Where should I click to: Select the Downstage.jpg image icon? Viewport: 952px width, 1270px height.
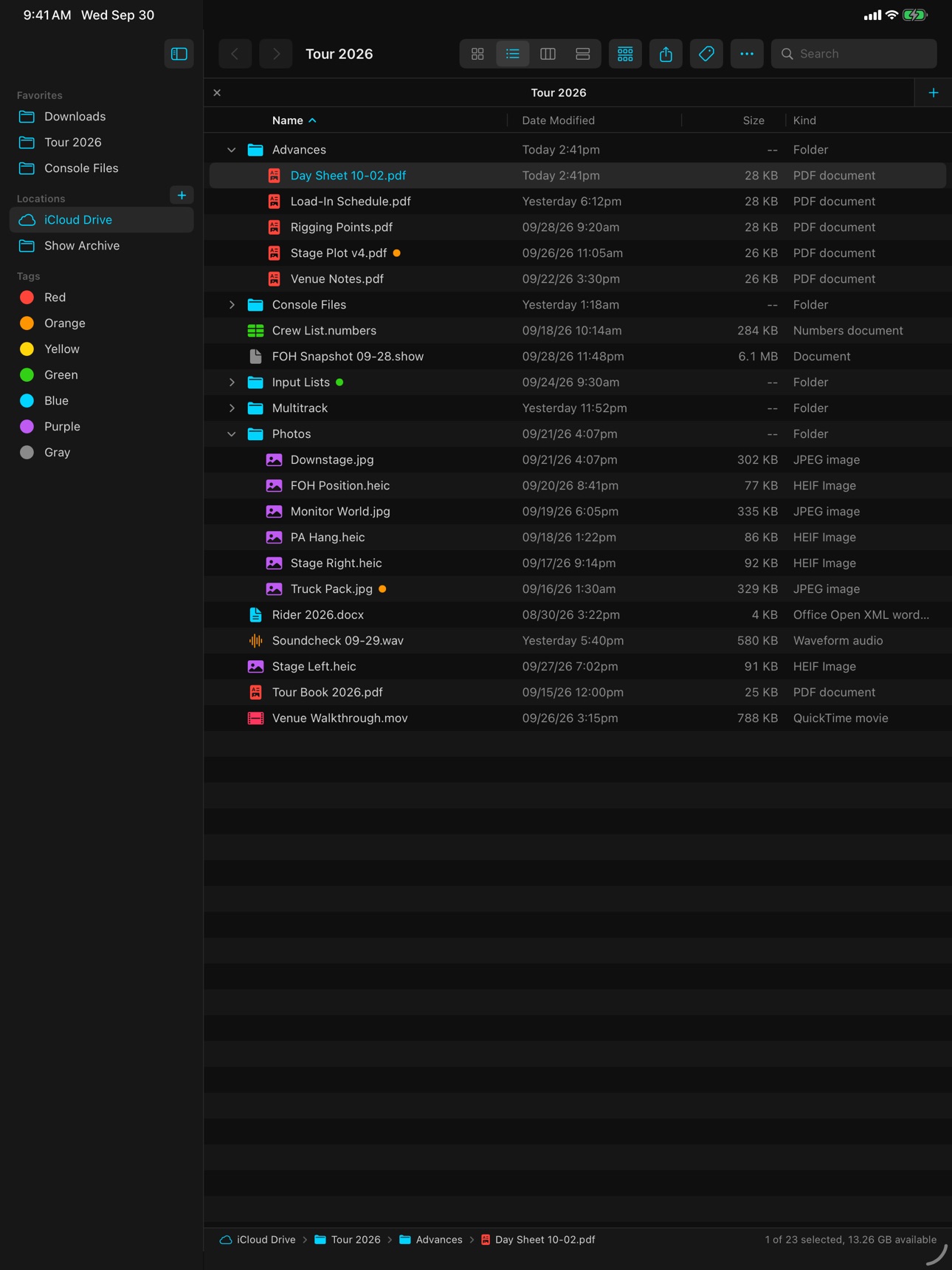coord(274,460)
